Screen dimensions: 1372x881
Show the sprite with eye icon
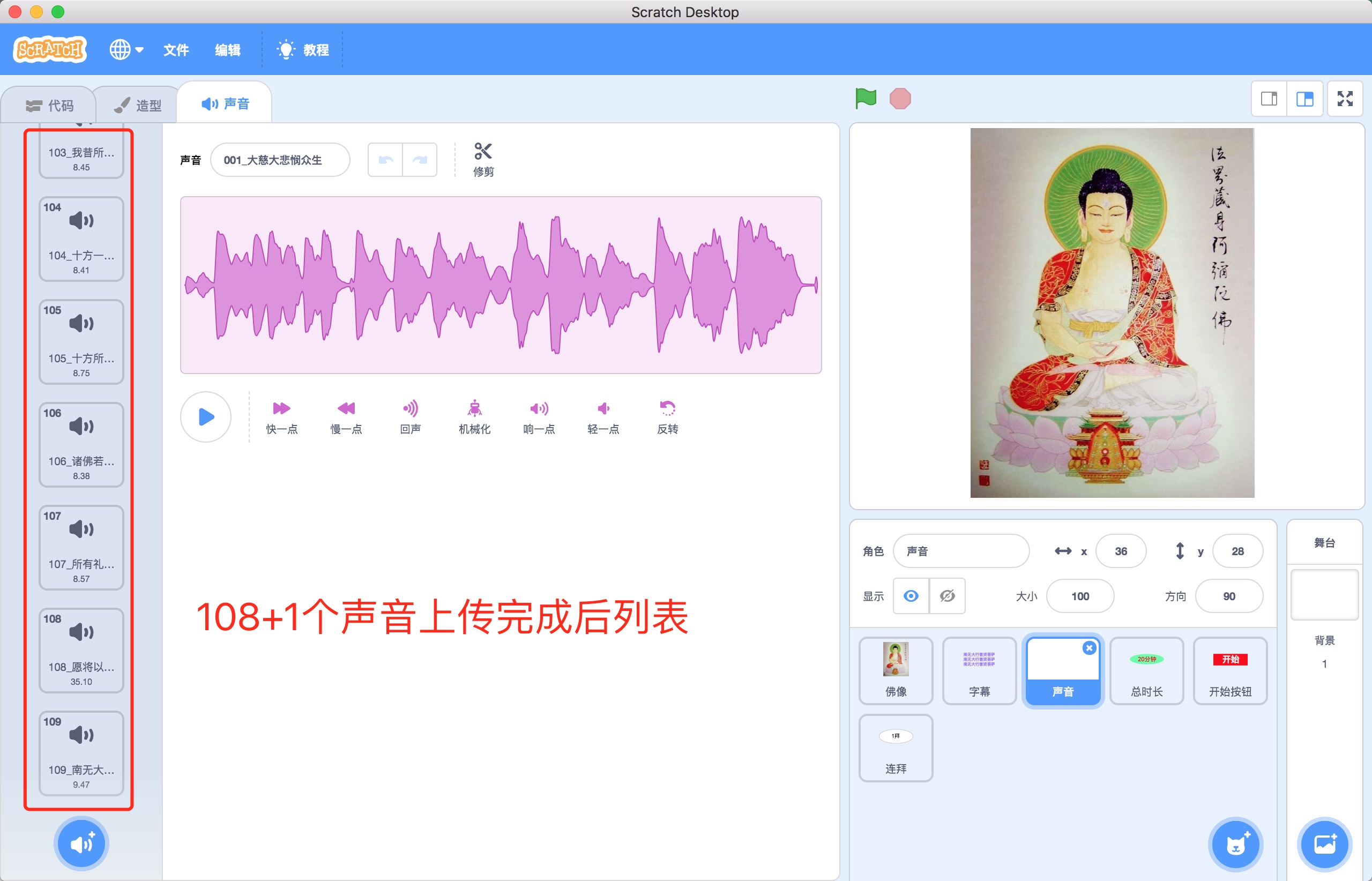click(911, 596)
